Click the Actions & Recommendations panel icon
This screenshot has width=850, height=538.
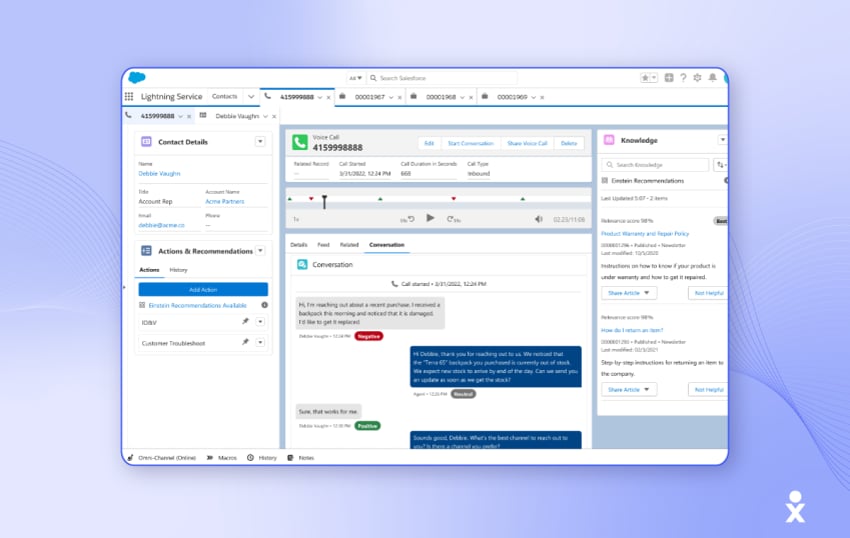[x=146, y=251]
